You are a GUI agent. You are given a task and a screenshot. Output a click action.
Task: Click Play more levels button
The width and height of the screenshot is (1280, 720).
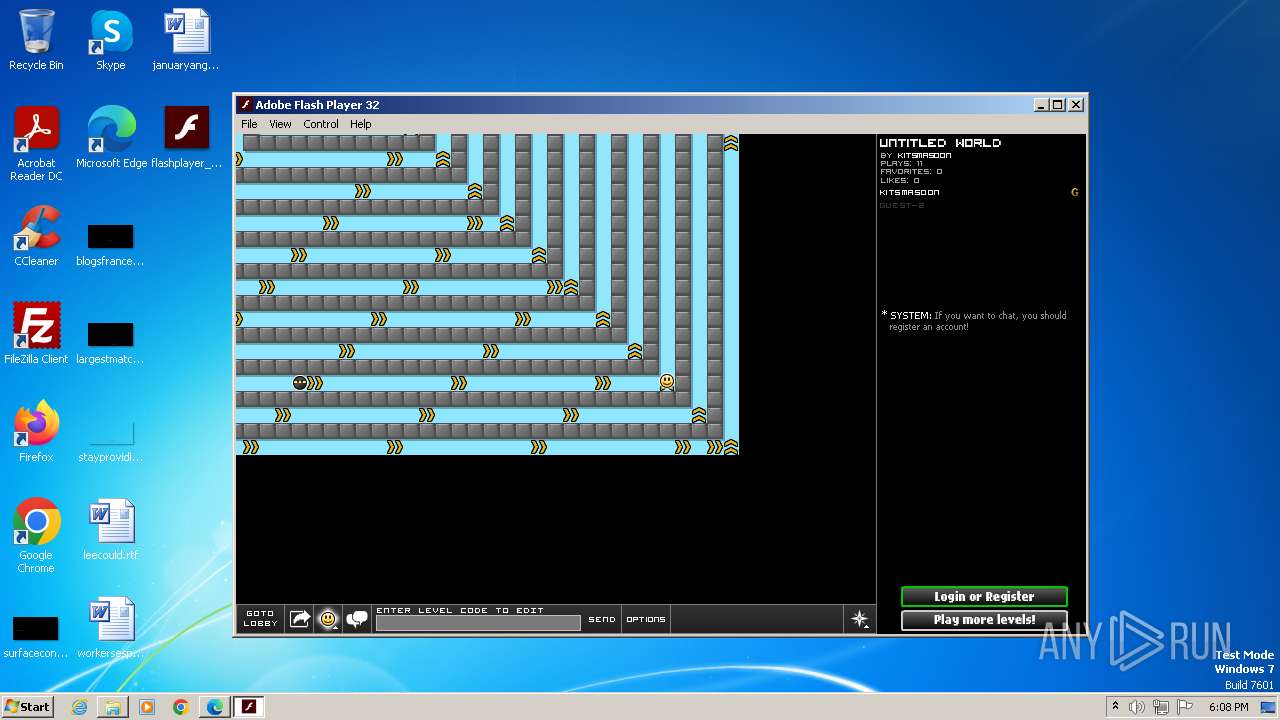(x=984, y=620)
